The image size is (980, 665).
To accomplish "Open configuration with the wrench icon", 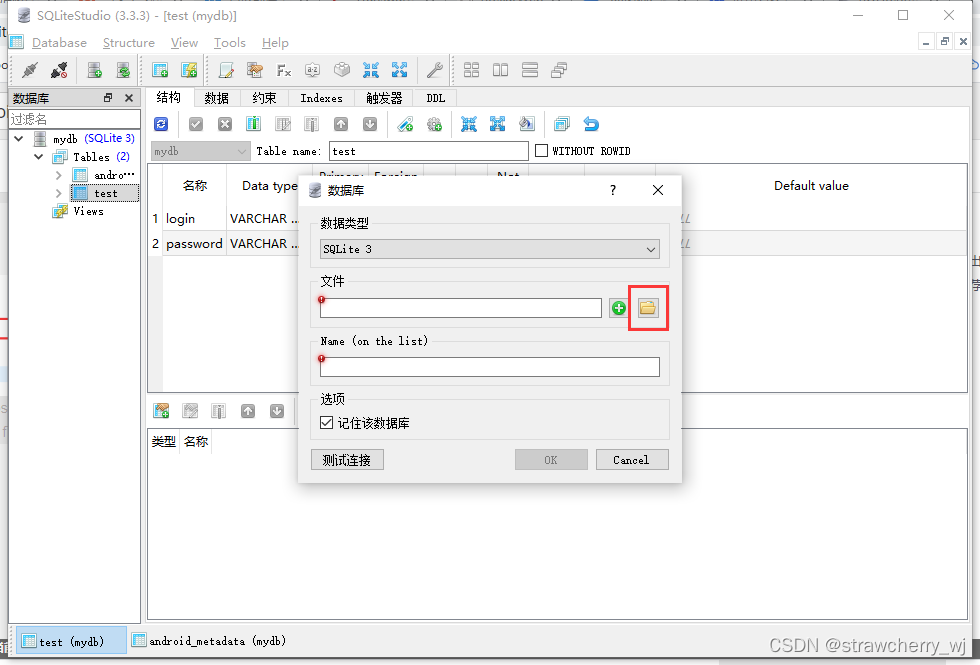I will point(434,70).
